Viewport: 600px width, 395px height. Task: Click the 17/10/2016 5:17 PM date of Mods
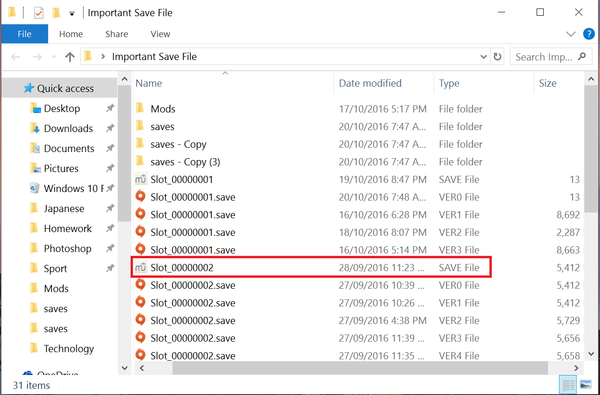click(x=383, y=109)
